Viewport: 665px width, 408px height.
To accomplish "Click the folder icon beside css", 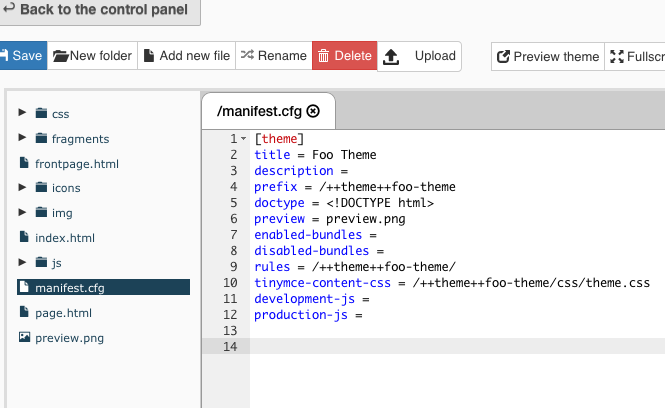I will (41, 113).
